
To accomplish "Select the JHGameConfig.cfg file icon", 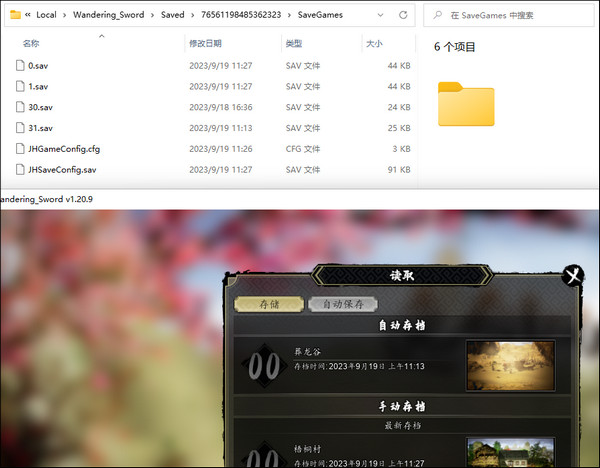I will (x=20, y=148).
